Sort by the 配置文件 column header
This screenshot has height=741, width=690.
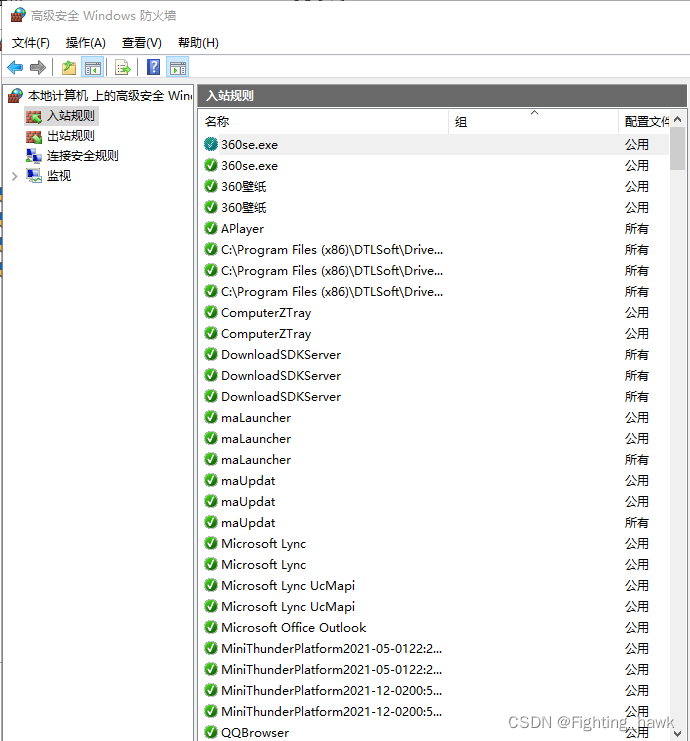[644, 122]
